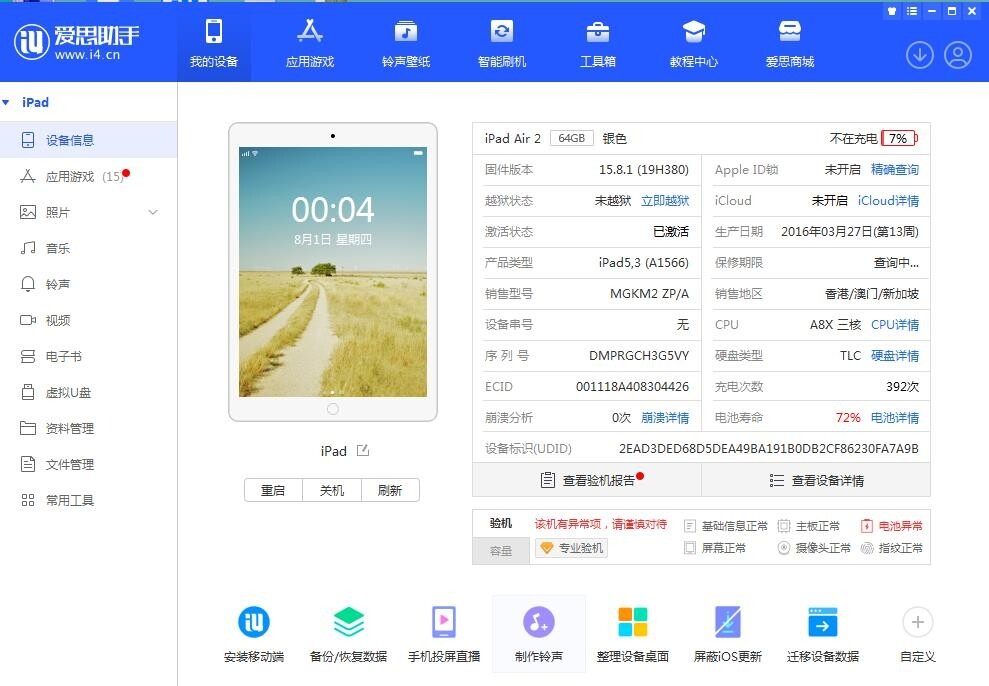Screen dimensions: 989x686
Task: Select the 验机 tab
Action: 501,523
